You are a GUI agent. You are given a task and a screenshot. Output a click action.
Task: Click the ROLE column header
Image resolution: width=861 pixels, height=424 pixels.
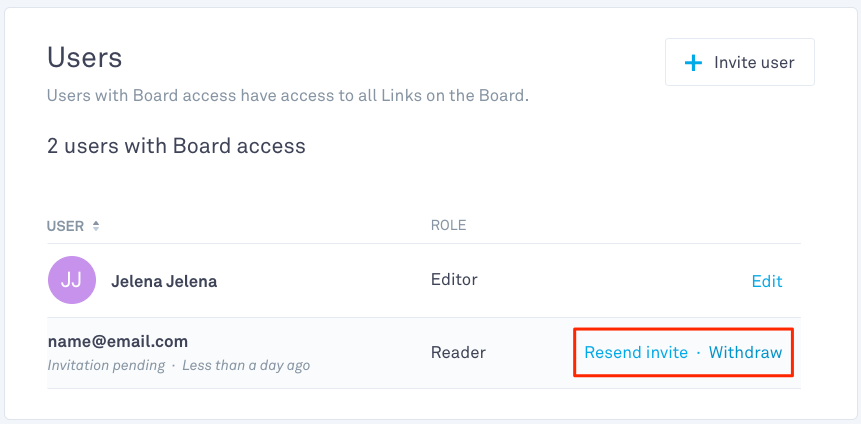(x=448, y=226)
